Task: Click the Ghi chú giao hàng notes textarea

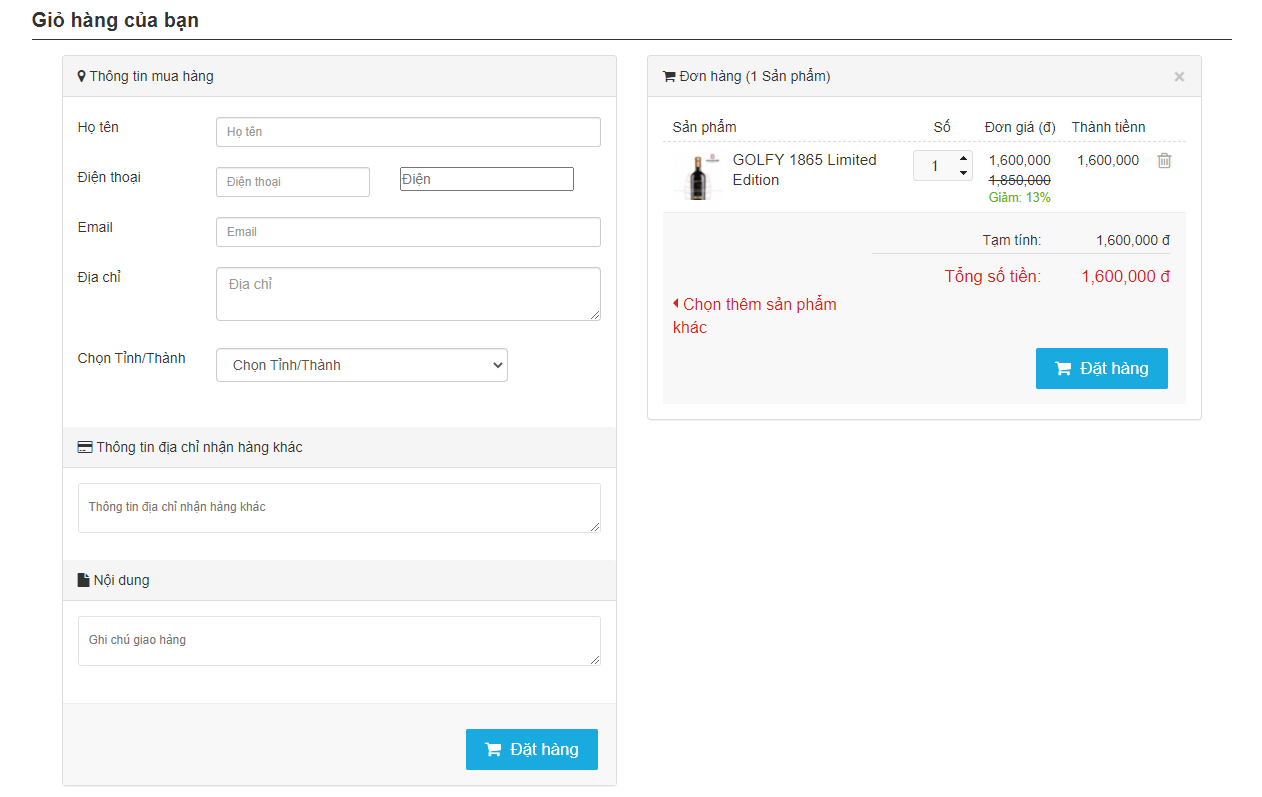Action: (339, 641)
